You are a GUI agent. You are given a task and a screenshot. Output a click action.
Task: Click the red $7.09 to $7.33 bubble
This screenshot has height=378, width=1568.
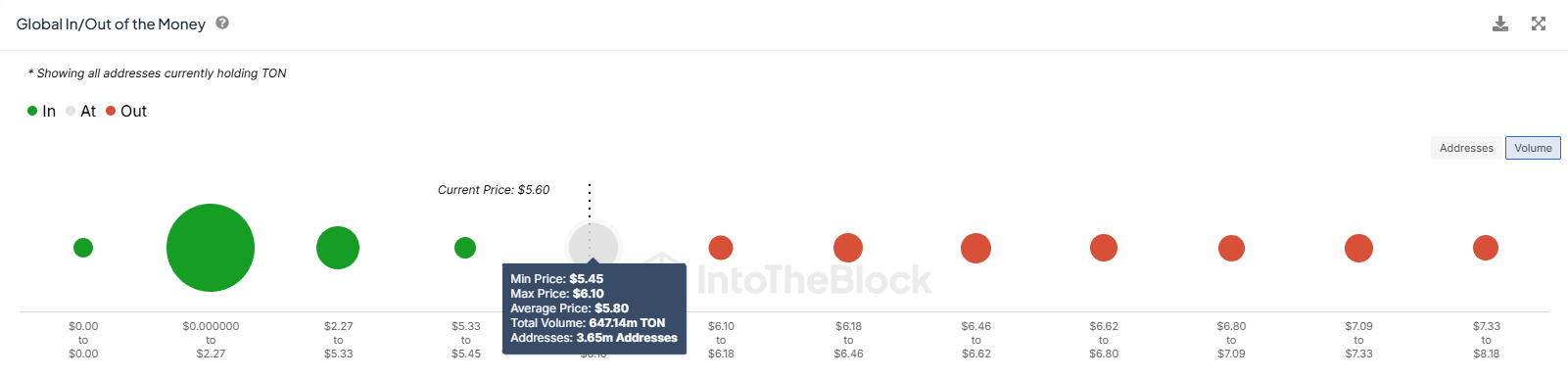coord(1358,248)
